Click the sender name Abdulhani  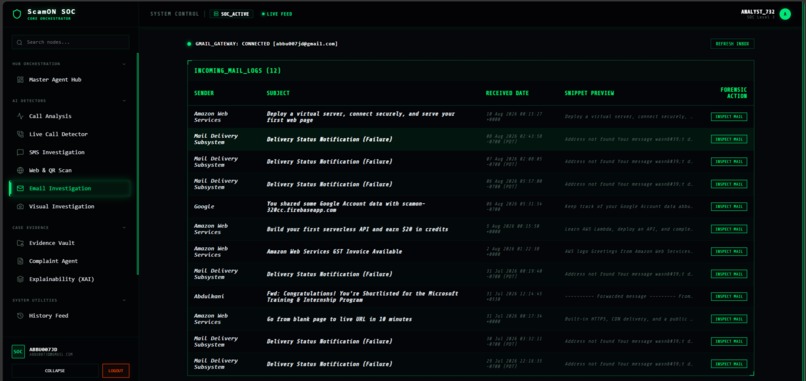pyautogui.click(x=209, y=296)
